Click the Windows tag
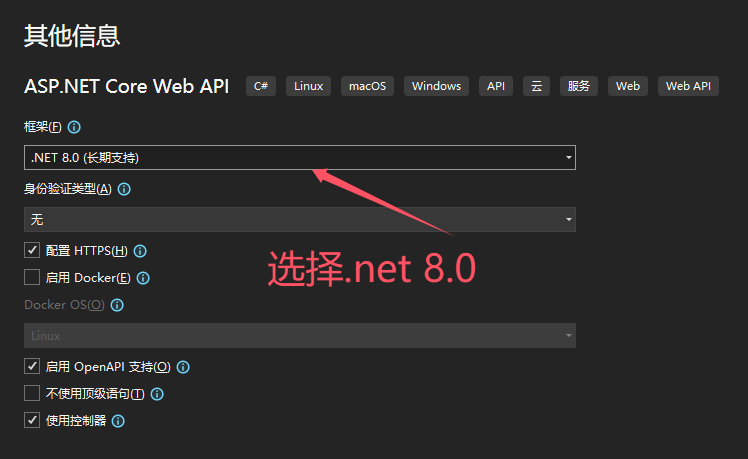The width and height of the screenshot is (748, 459). click(x=436, y=86)
